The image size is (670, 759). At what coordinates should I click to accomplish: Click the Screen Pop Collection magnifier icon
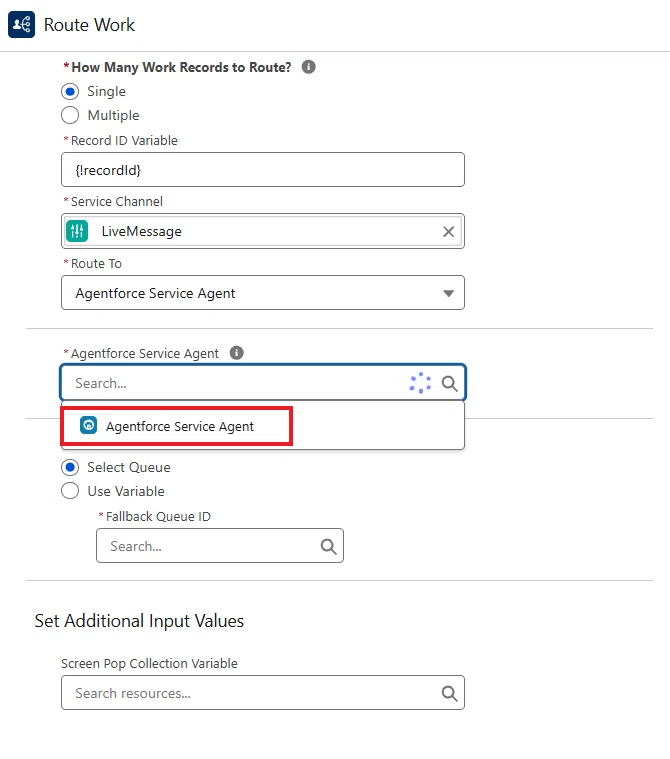coord(449,693)
